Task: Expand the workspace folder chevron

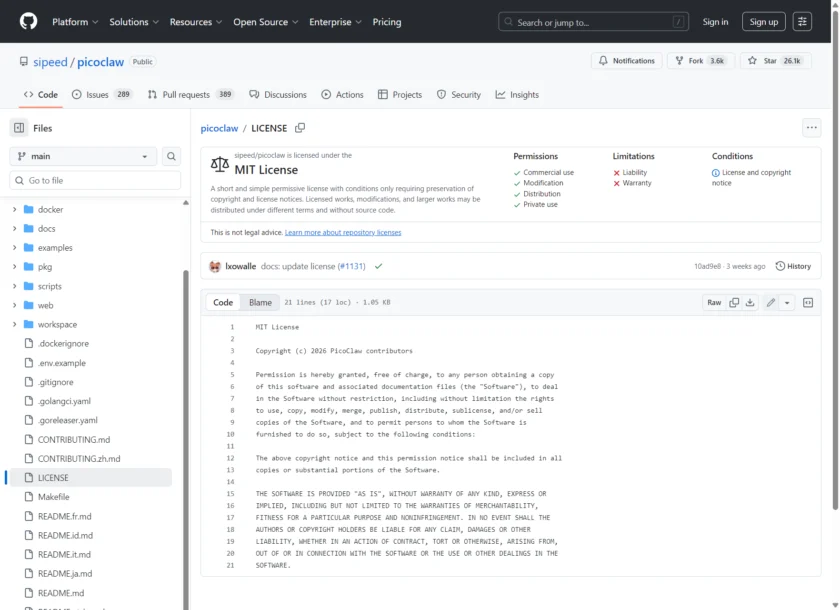Action: coord(15,324)
